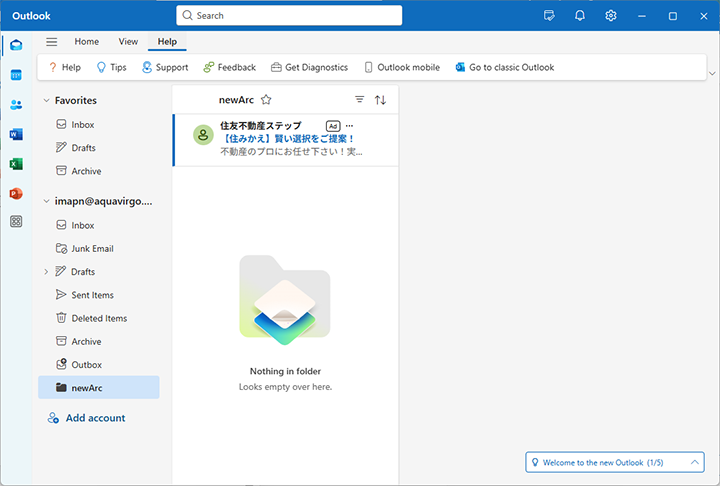Screen dimensions: 720x486
Task: Add newArc folder to favorites with the star
Action: 266,100
